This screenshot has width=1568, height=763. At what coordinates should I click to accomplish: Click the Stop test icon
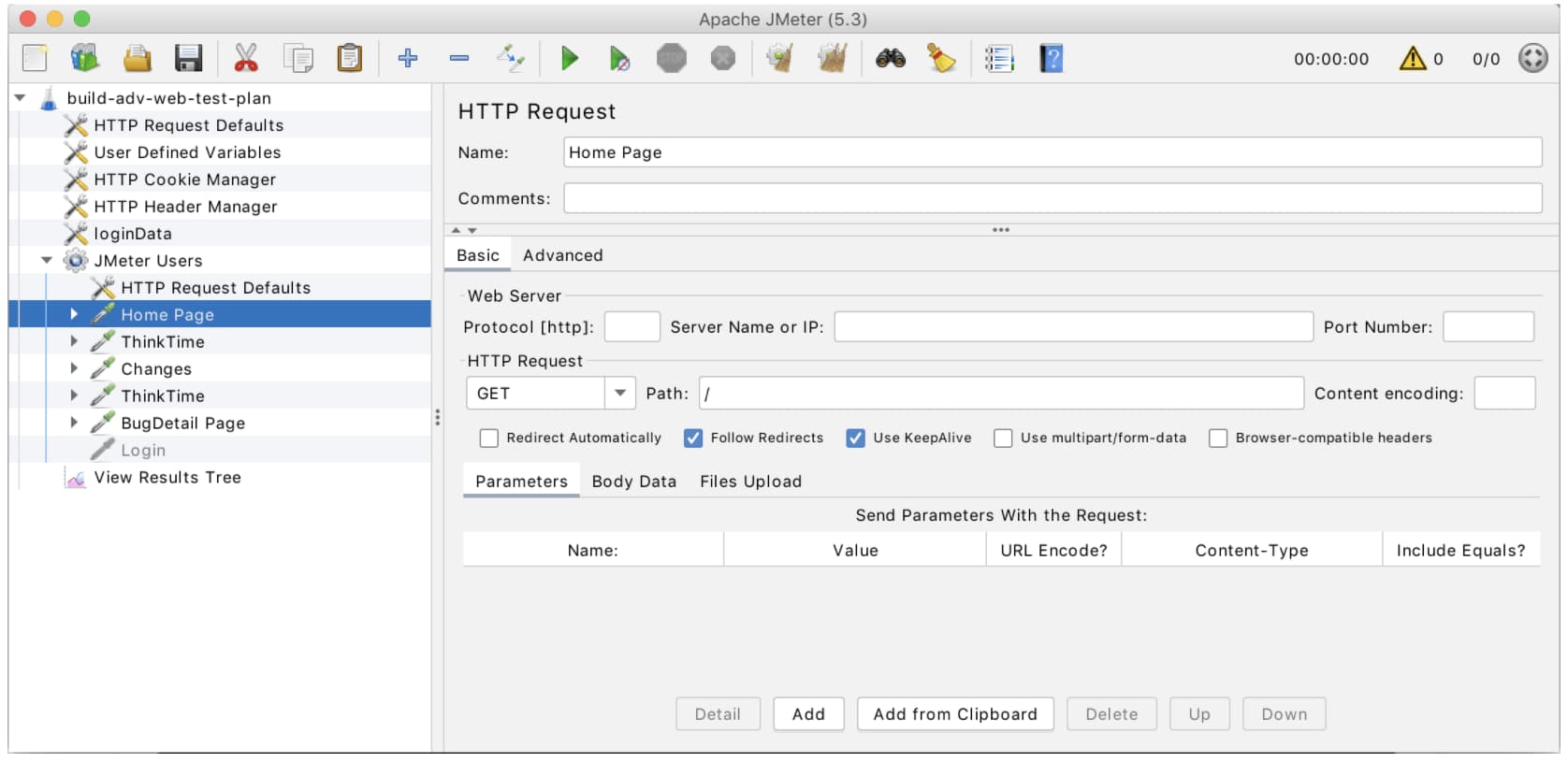pos(672,58)
